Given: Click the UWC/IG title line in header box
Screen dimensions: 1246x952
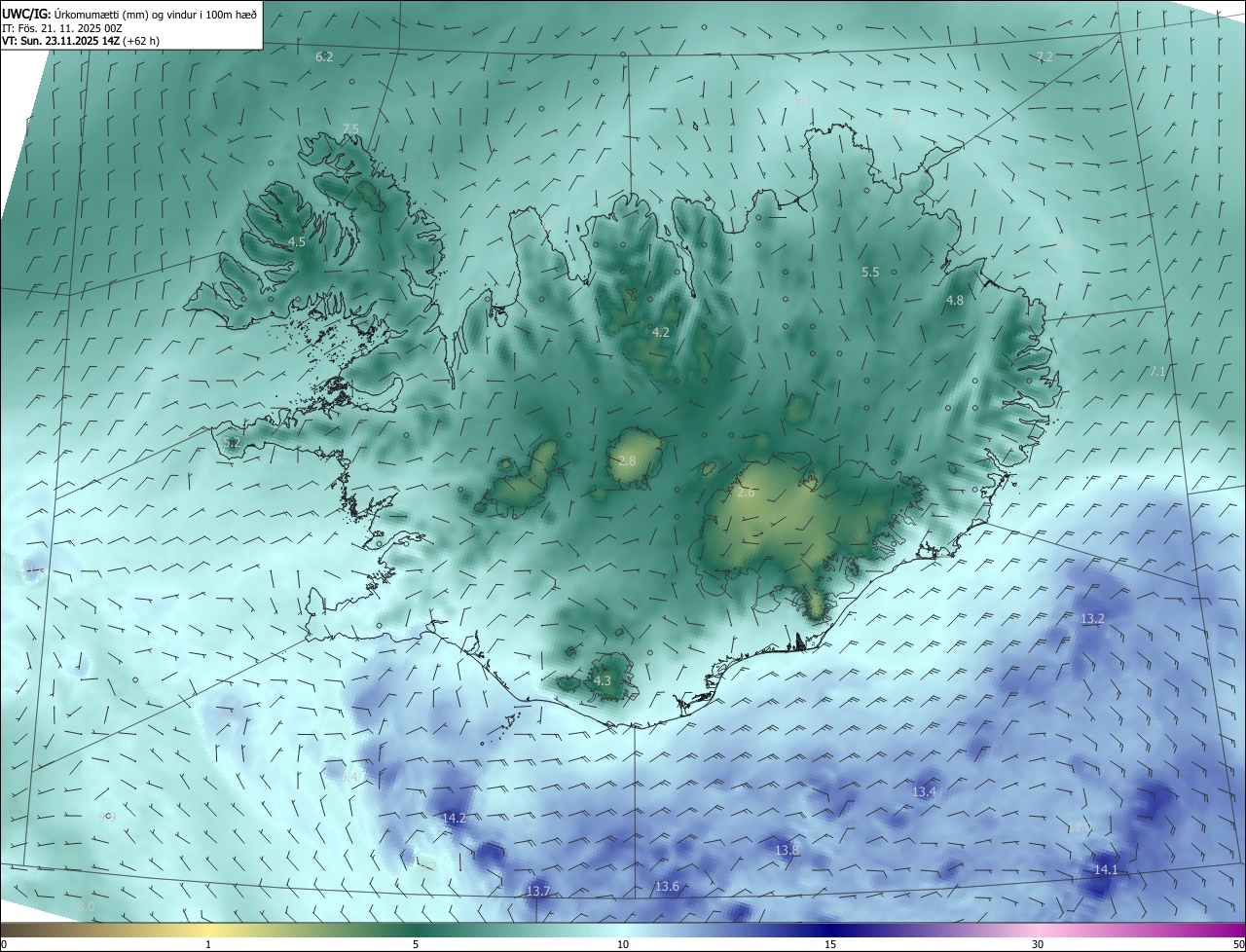Looking at the screenshot, I should click(129, 14).
